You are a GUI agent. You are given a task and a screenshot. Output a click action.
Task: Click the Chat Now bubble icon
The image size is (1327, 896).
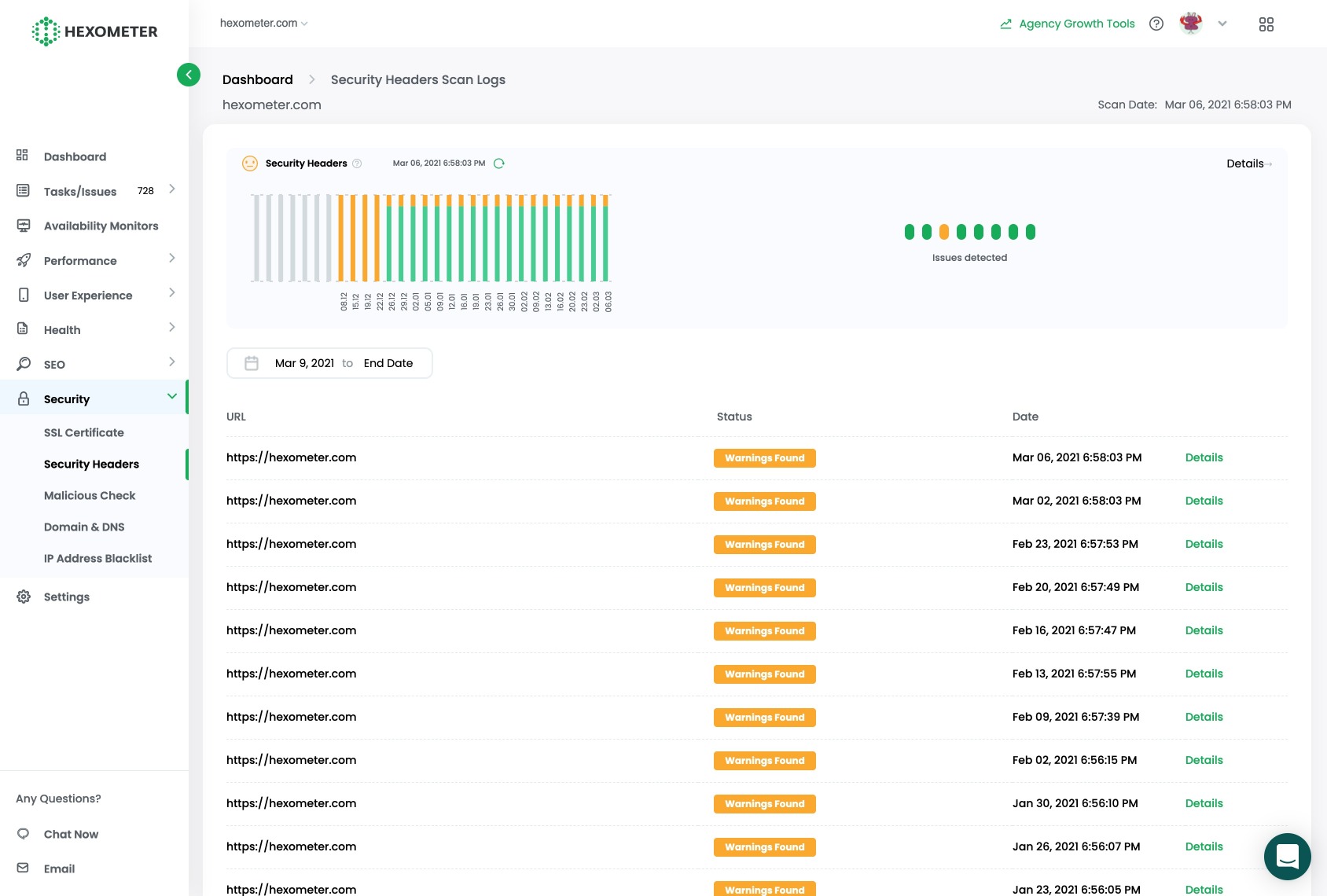coord(23,834)
